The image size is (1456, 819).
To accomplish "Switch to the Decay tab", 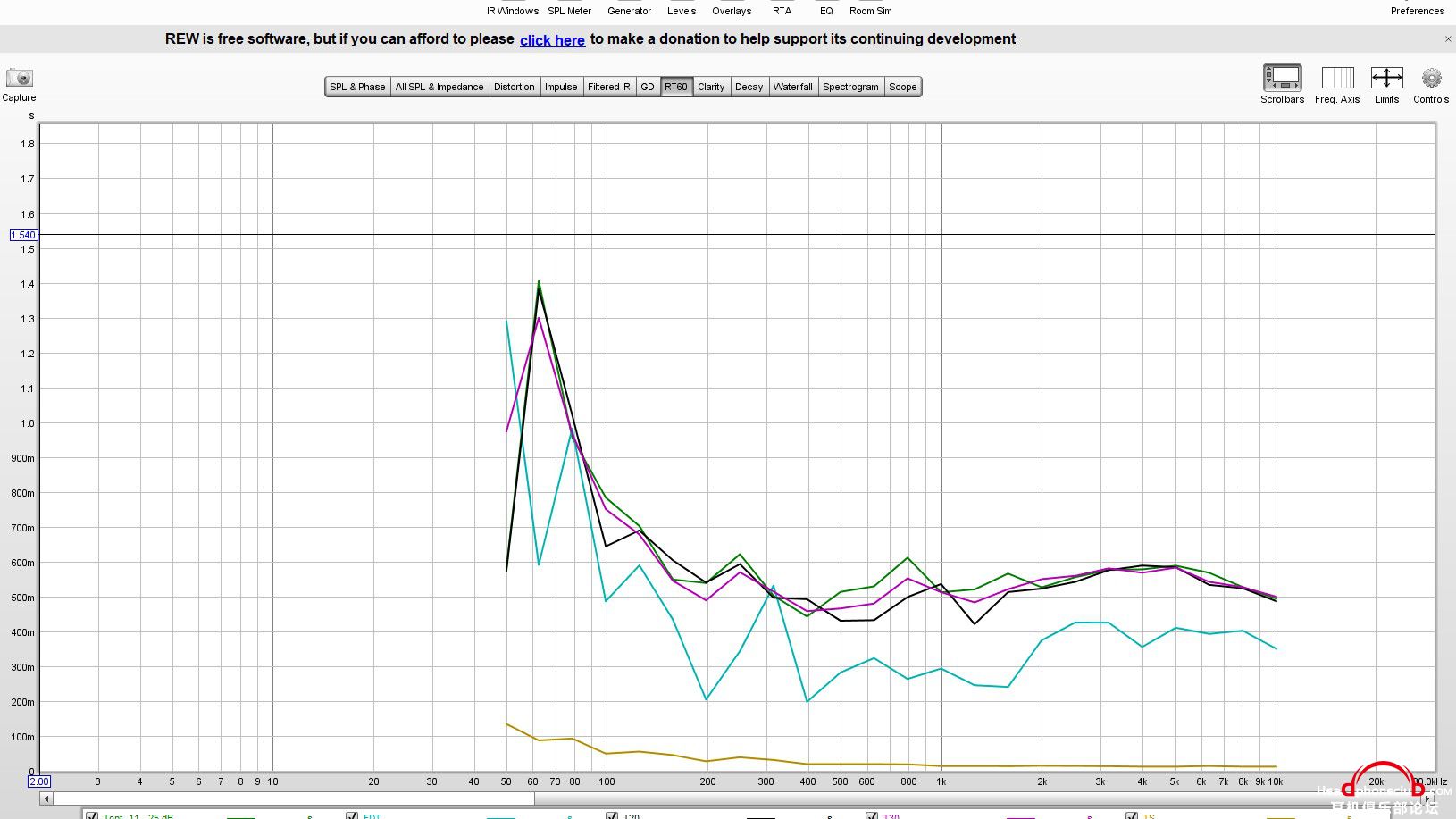I will pyautogui.click(x=749, y=87).
